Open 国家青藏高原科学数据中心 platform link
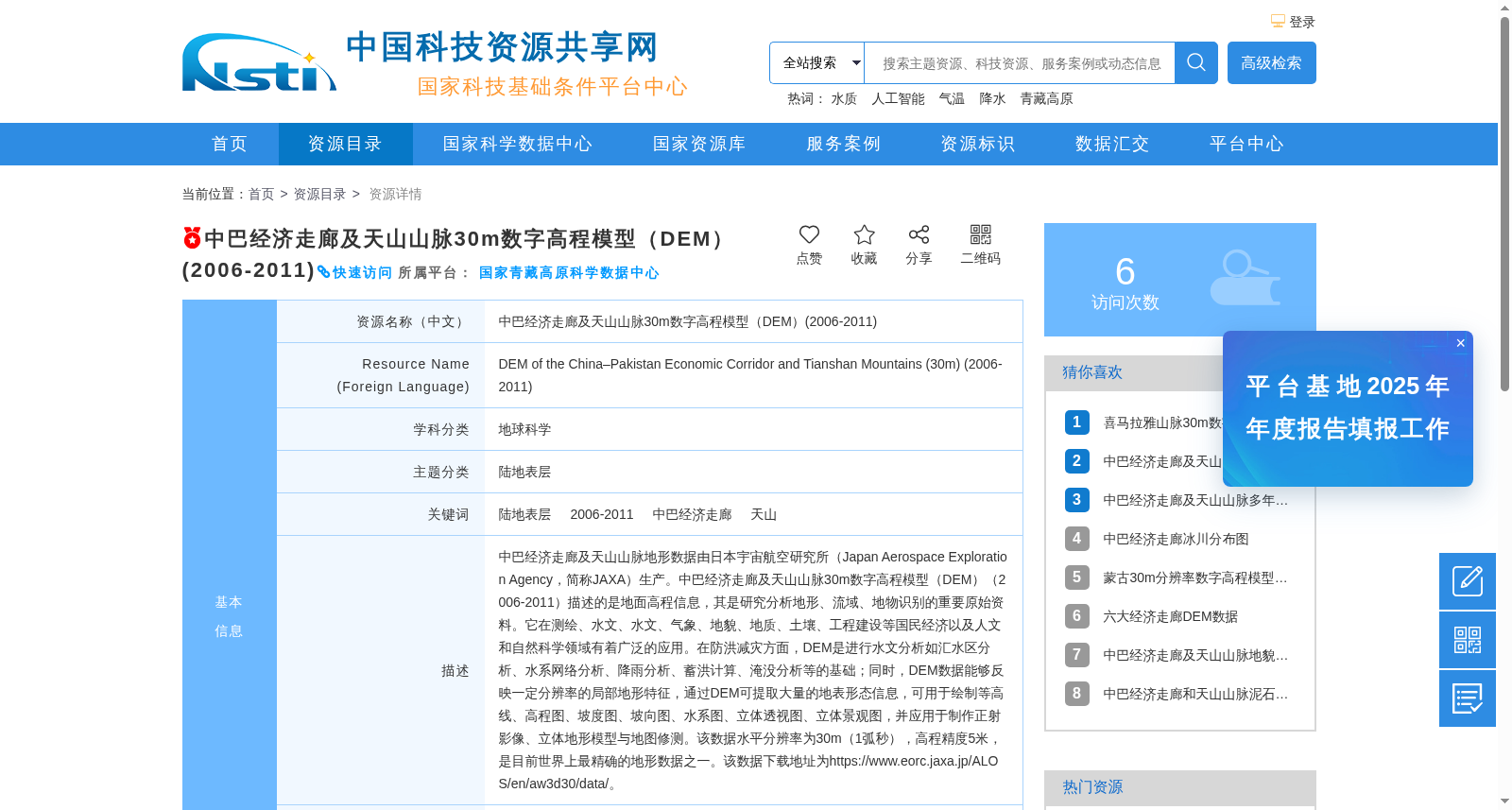This screenshot has height=810, width=1512. [x=569, y=272]
